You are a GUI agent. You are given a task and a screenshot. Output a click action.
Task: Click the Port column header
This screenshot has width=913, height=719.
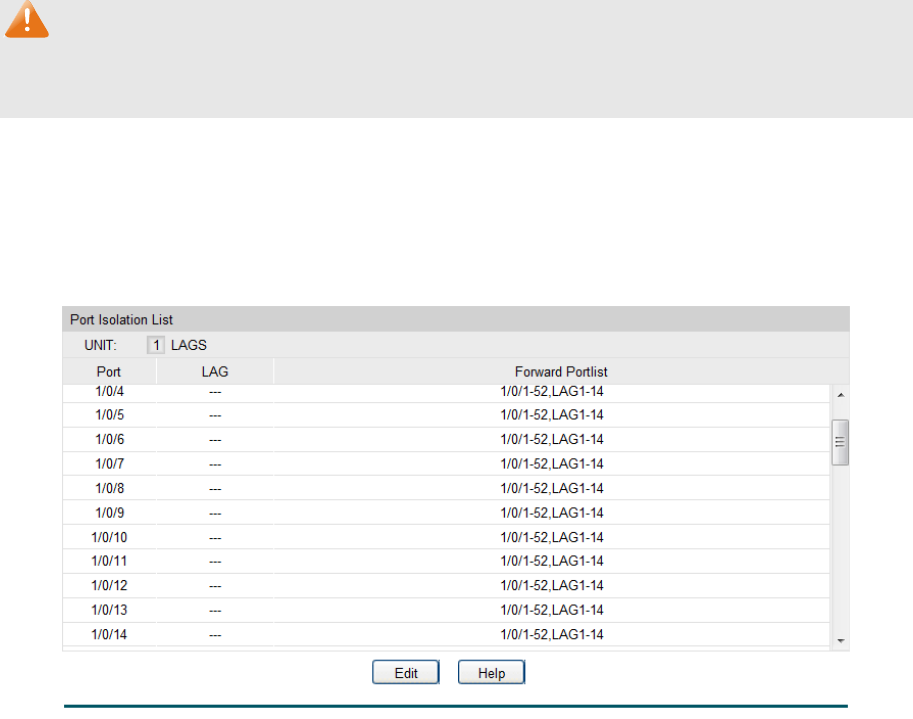coord(109,371)
